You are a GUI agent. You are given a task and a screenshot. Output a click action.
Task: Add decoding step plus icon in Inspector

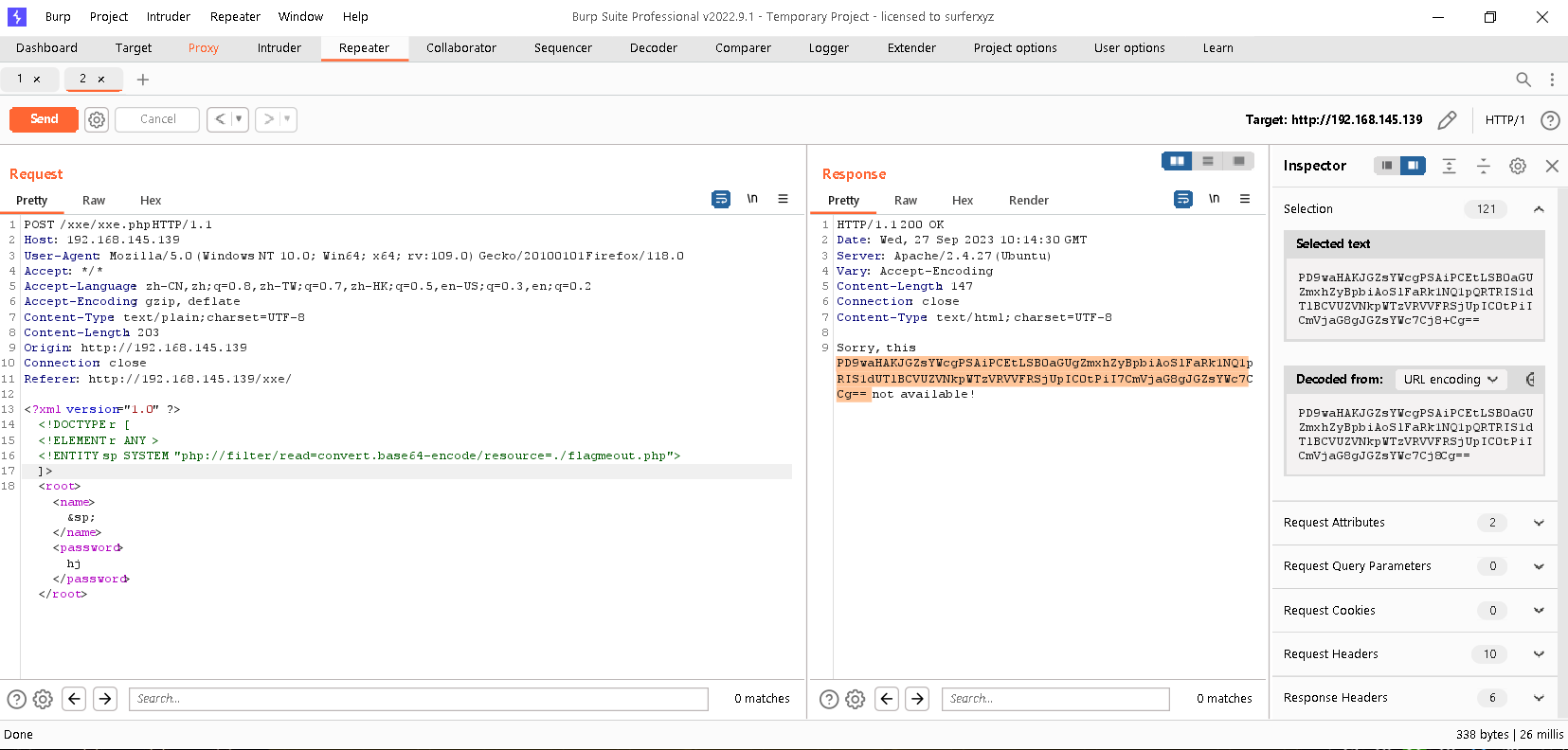(x=1530, y=380)
